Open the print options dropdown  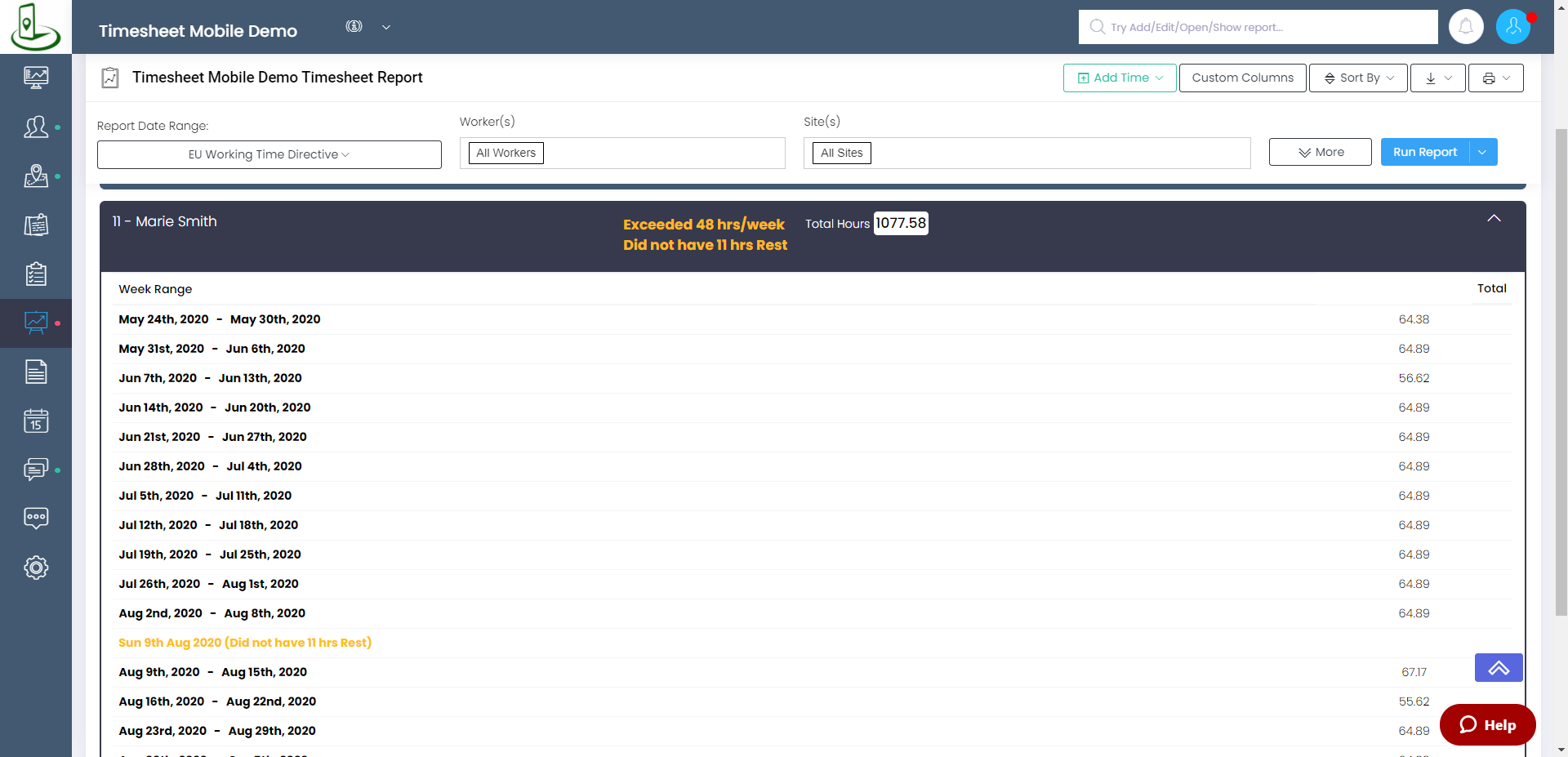tap(1495, 78)
